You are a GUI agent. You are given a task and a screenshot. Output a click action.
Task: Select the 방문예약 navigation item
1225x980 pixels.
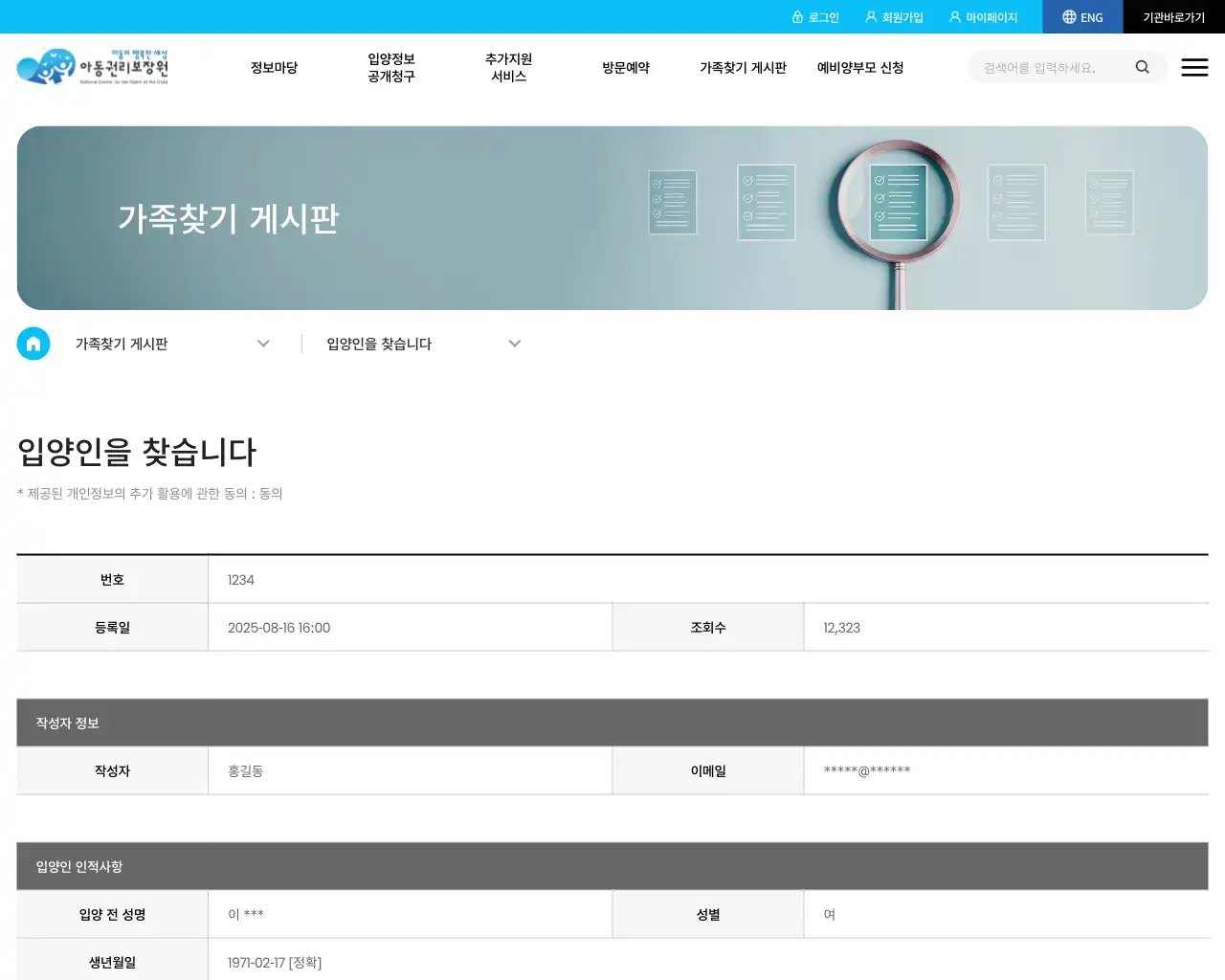tap(626, 67)
